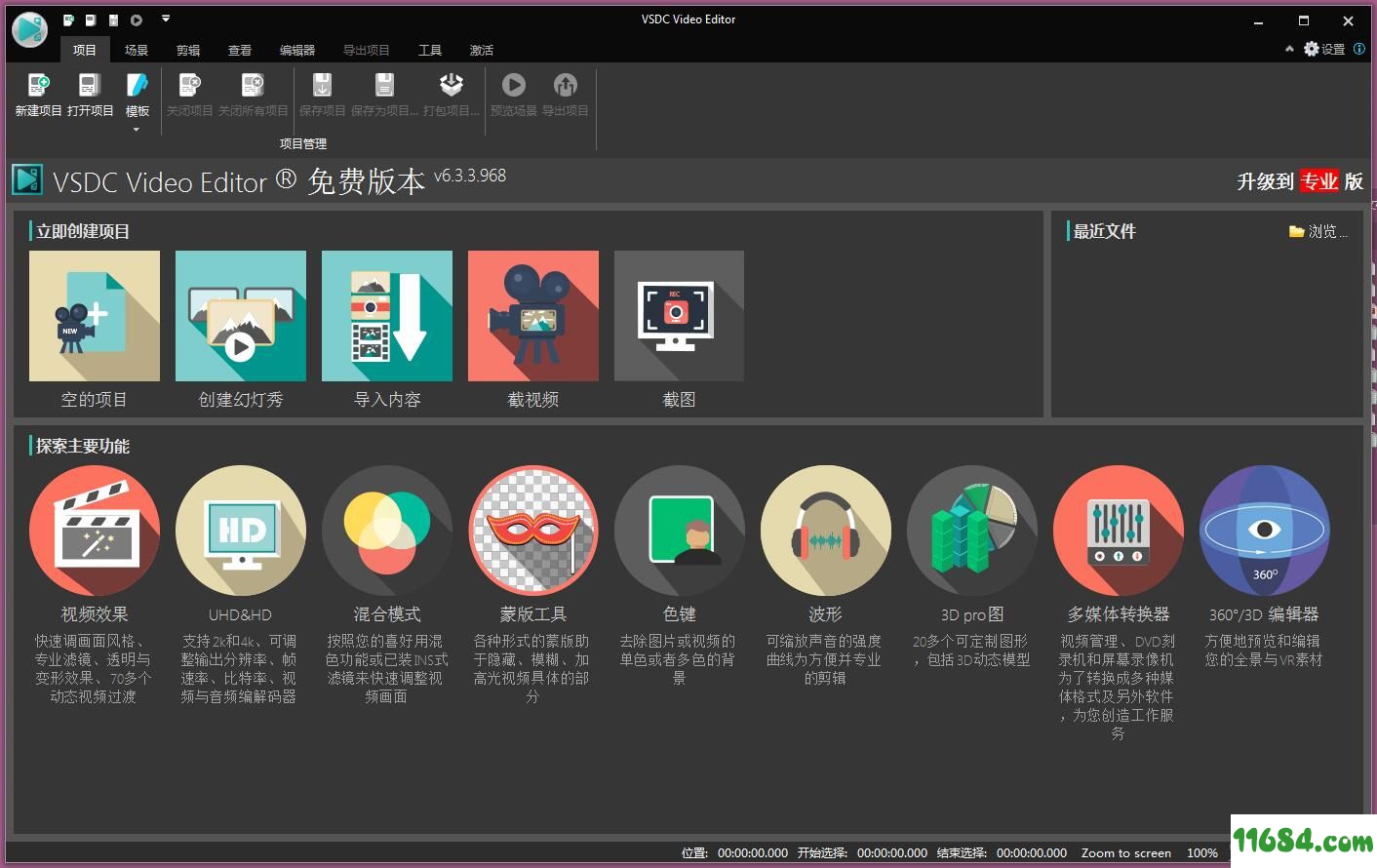1377x868 pixels.
Task: Switch to the 工具 (Tools) ribbon tab
Action: coord(430,50)
